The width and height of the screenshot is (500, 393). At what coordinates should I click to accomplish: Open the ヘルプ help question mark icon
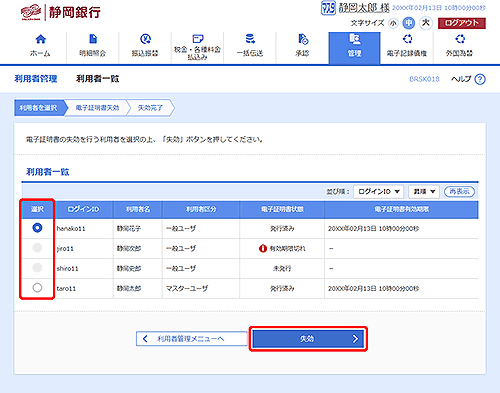(x=480, y=79)
